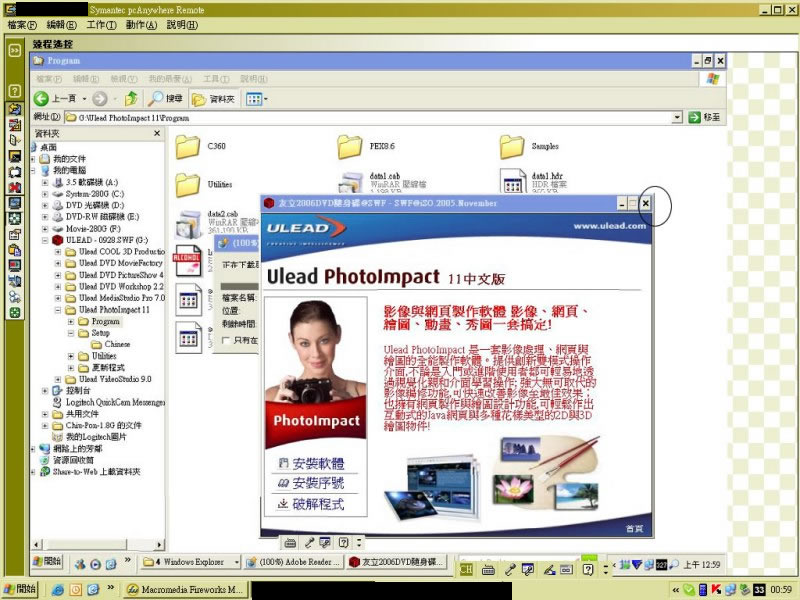Viewport: 800px width, 600px height.
Task: Click the local Windows 開始 Start button
Action: click(19, 589)
